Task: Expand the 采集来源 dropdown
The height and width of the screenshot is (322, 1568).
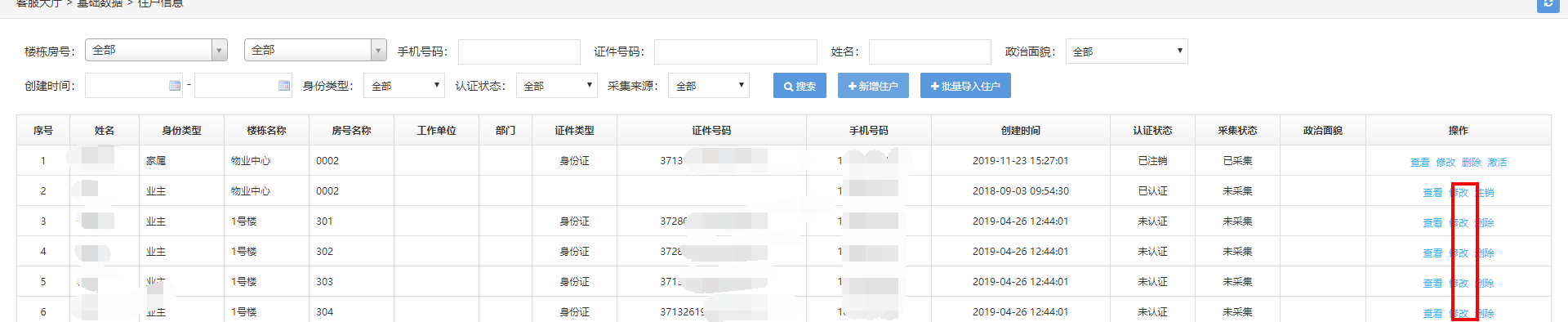Action: 709,86
